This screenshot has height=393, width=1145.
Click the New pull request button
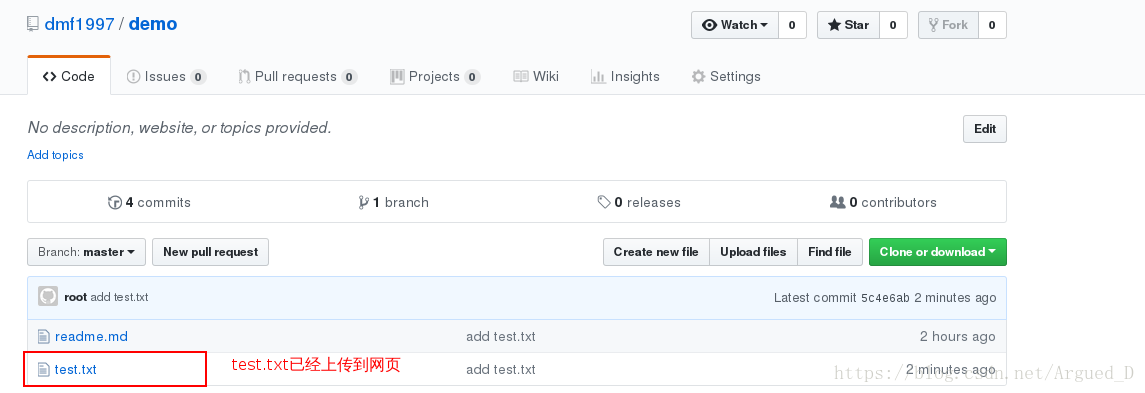210,252
